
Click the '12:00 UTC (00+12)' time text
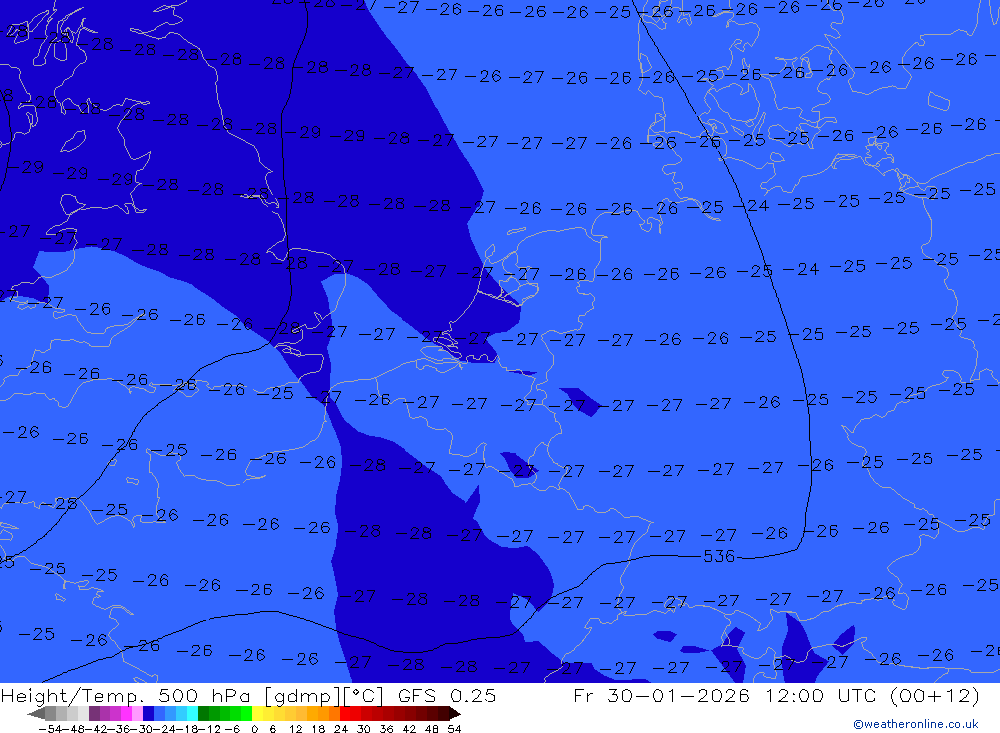872,695
